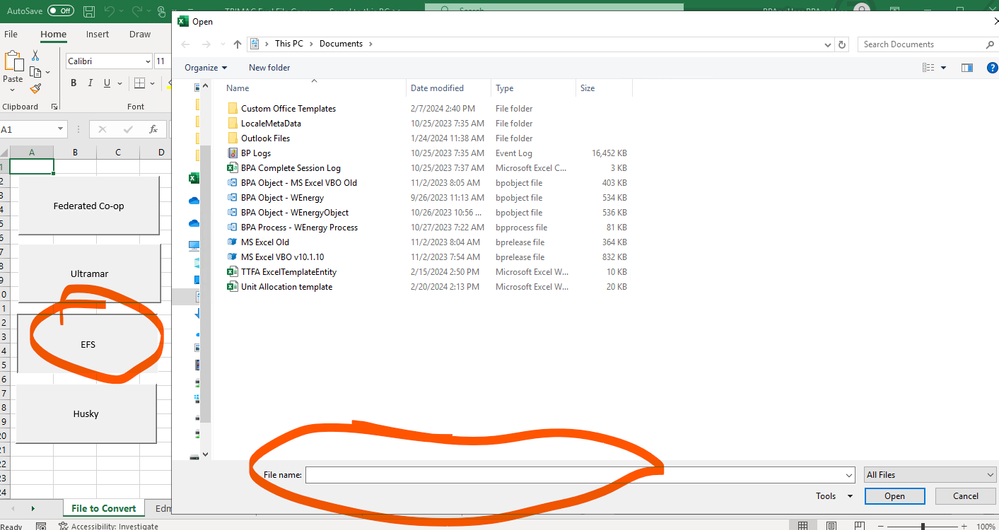Viewport: 999px width, 530px height.
Task: Go up one folder level
Action: [x=237, y=44]
